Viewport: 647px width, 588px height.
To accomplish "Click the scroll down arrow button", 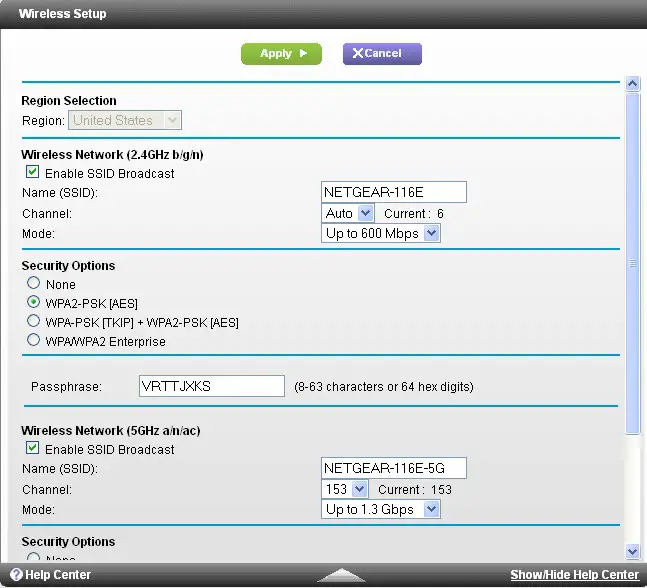I will [x=632, y=551].
